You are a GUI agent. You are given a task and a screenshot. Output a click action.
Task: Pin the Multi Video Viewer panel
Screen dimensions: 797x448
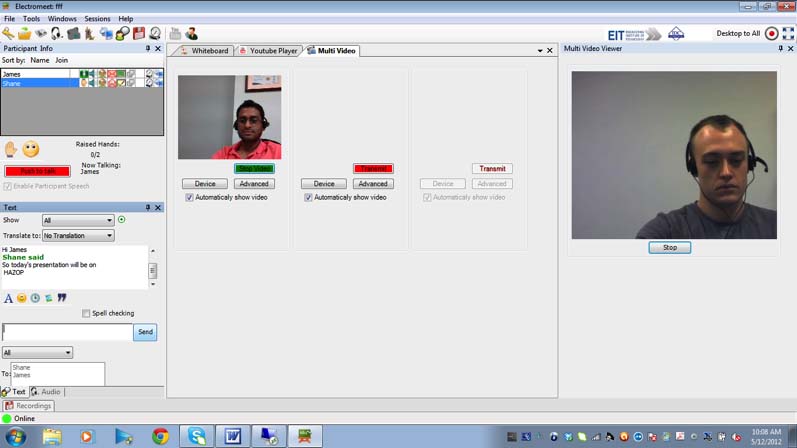(780, 48)
